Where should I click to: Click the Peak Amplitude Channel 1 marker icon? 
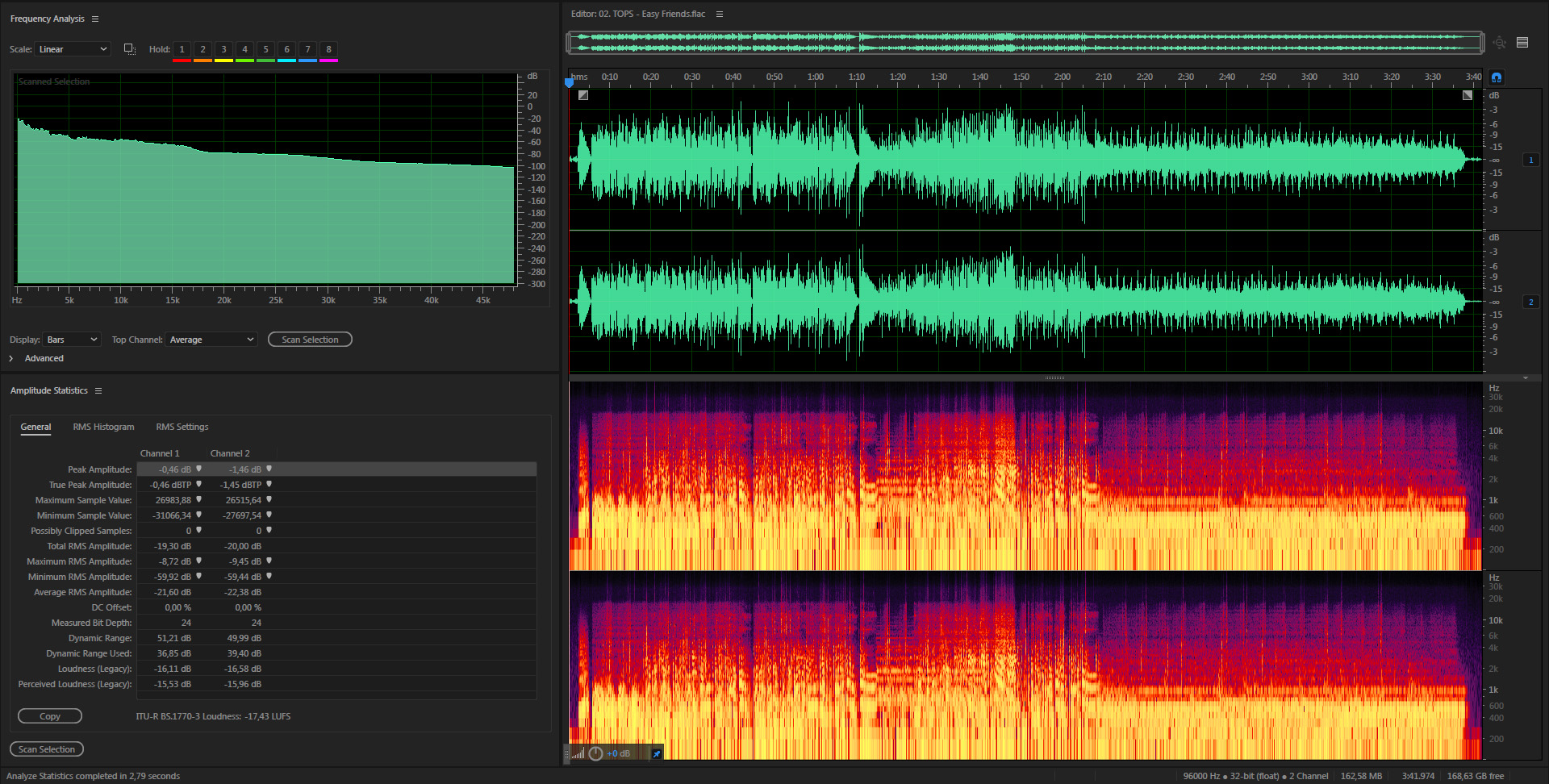(x=198, y=469)
